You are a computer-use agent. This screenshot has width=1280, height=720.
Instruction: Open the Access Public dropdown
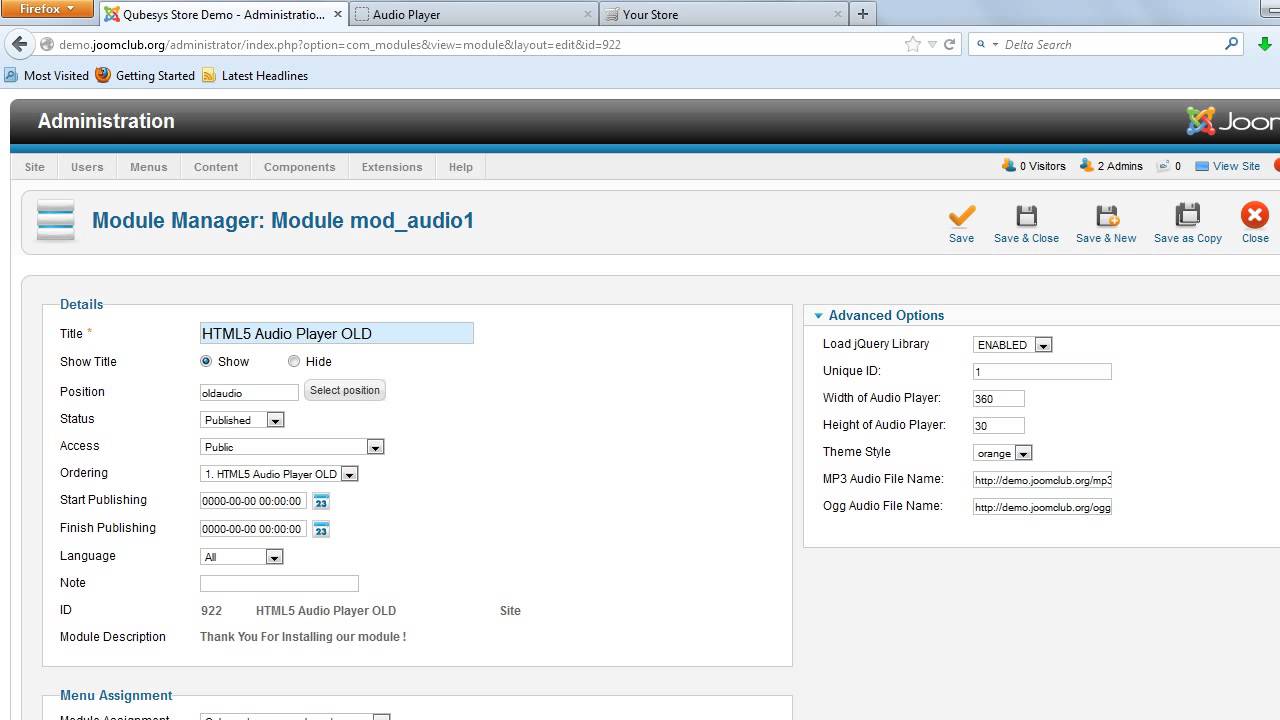[292, 447]
